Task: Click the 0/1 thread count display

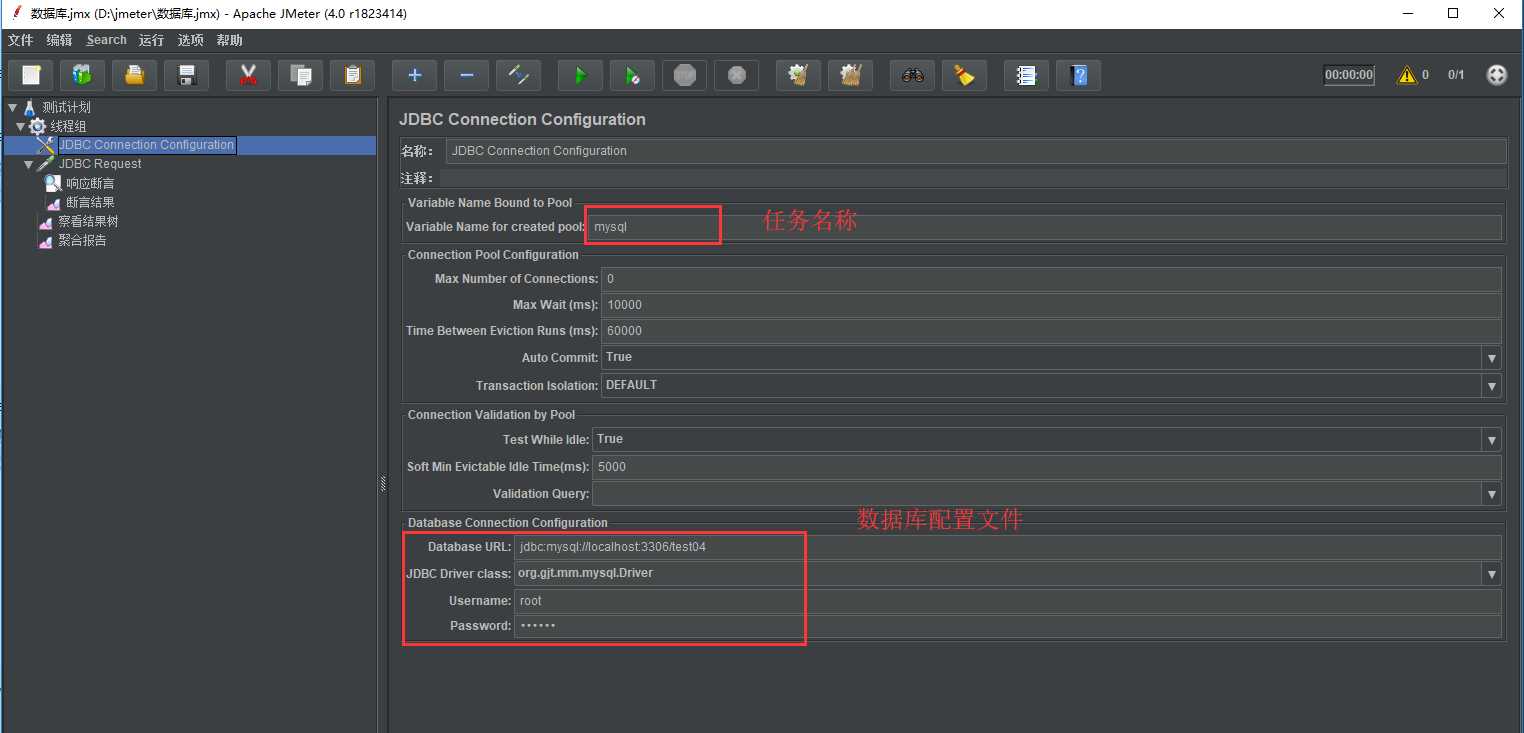Action: [1456, 75]
